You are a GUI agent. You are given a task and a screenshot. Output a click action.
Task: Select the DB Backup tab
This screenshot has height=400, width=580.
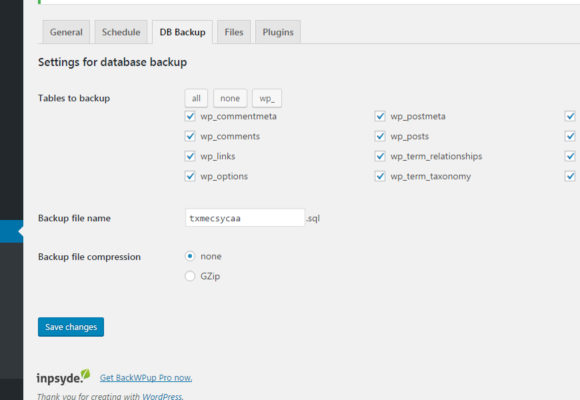pos(182,32)
